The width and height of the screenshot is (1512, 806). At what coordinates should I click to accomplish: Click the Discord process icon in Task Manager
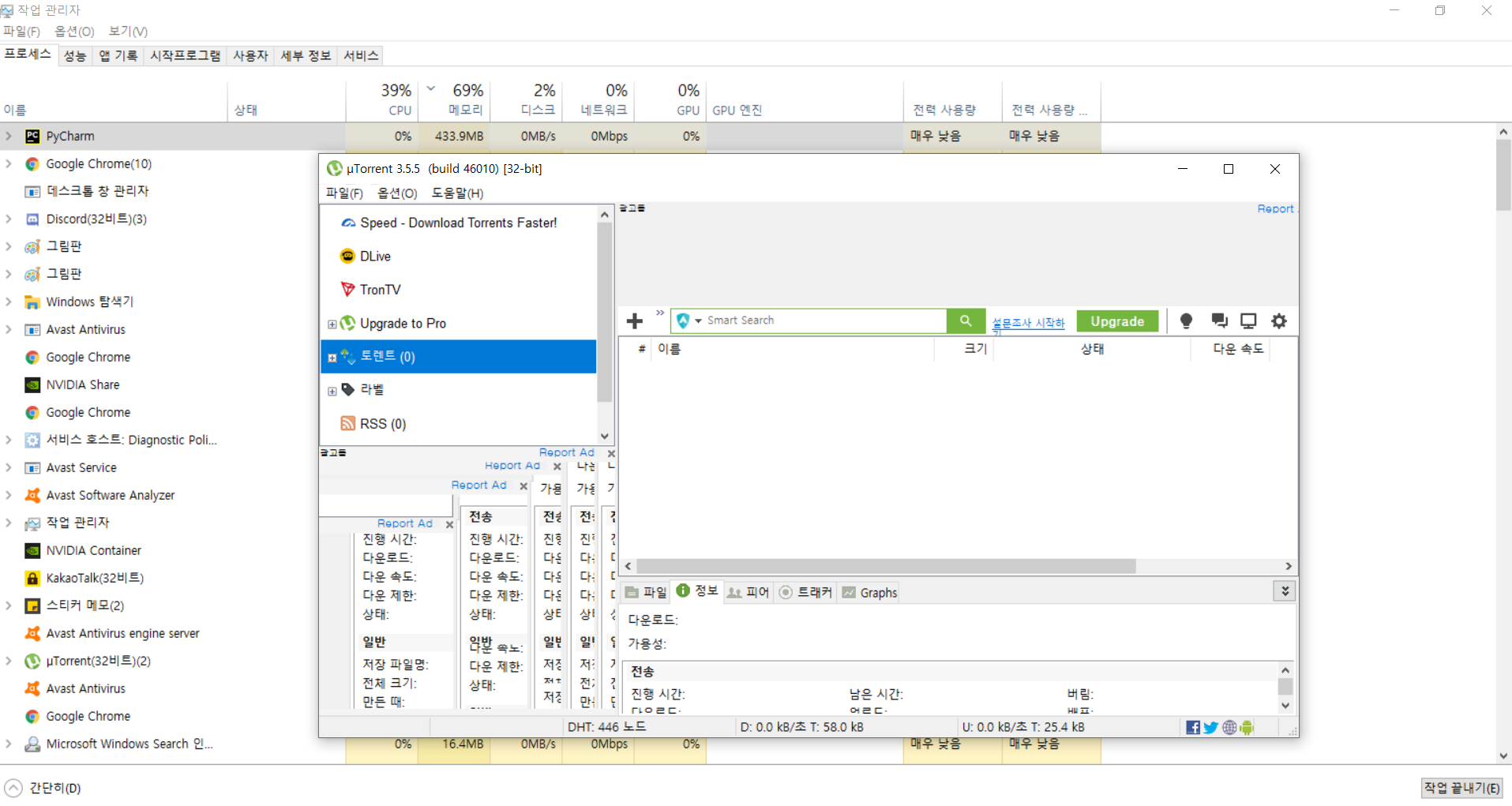point(32,219)
